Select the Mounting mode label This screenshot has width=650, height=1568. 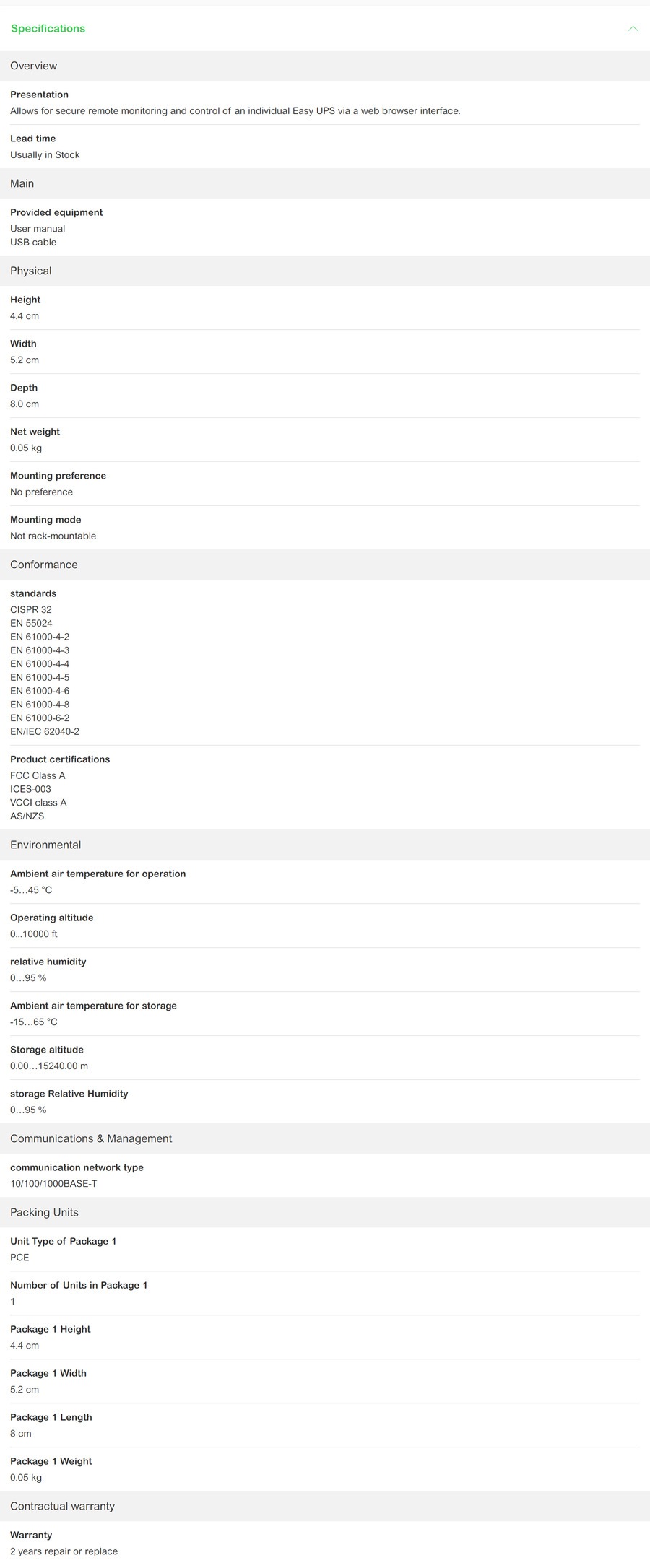coord(45,520)
